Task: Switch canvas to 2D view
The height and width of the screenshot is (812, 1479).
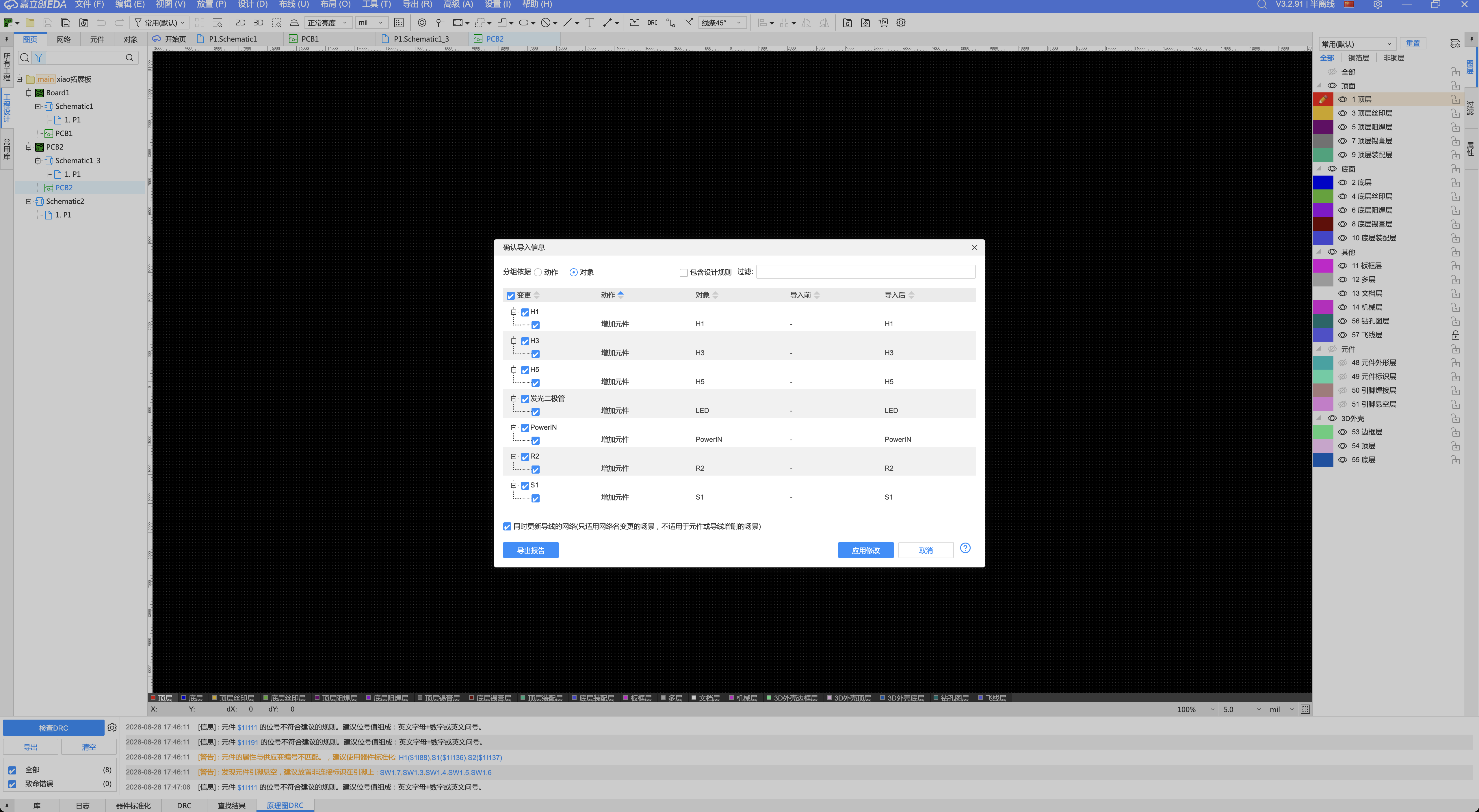Action: coord(240,23)
